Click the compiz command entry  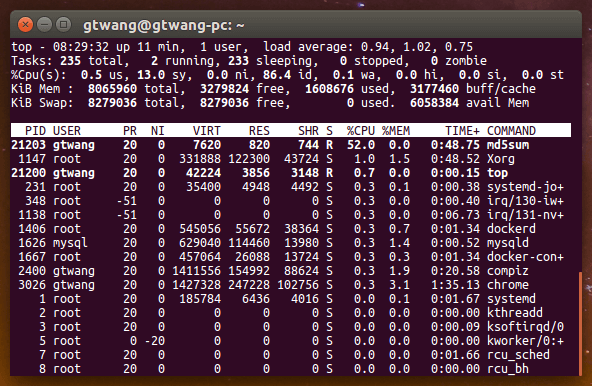(508, 271)
